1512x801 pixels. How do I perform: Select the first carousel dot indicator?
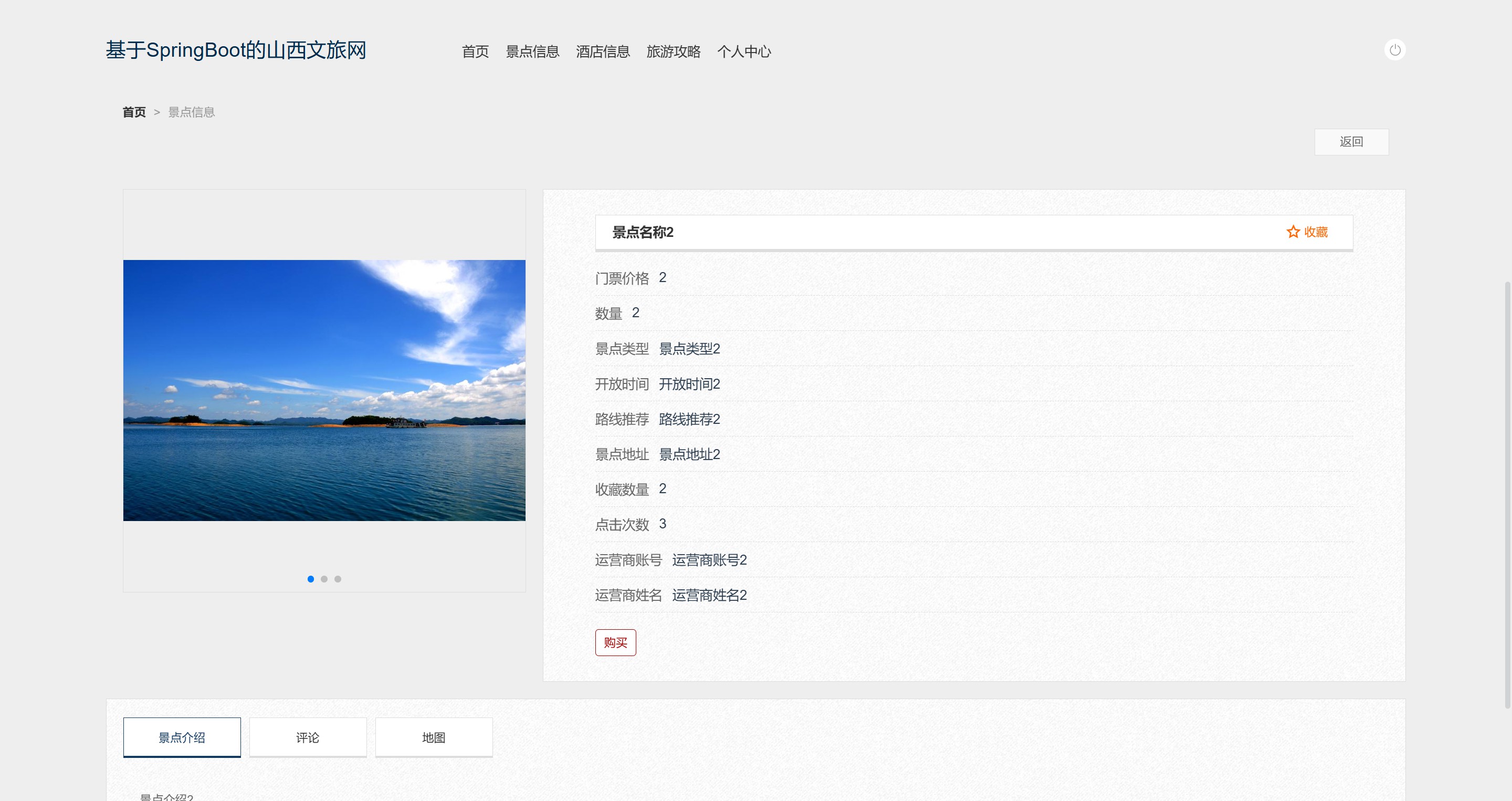point(310,579)
